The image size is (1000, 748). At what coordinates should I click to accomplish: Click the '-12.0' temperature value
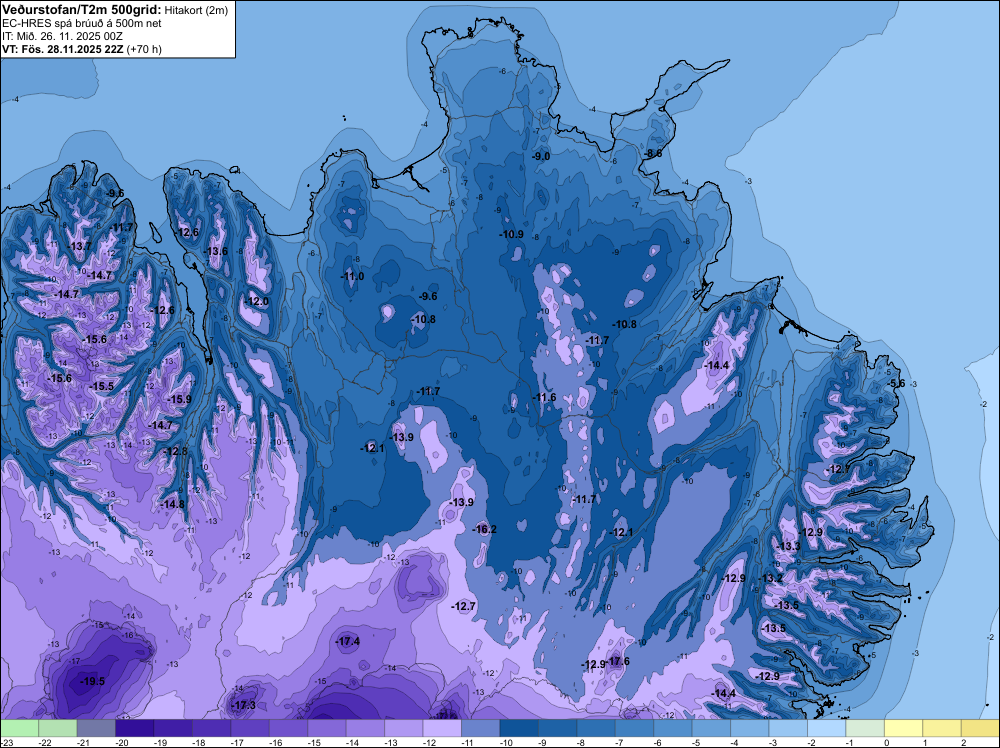click(257, 302)
